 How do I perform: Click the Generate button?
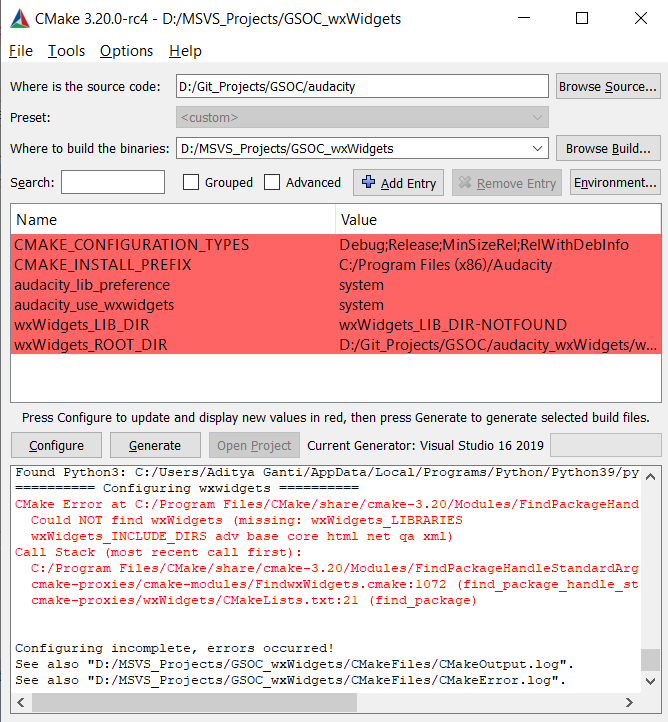(155, 445)
